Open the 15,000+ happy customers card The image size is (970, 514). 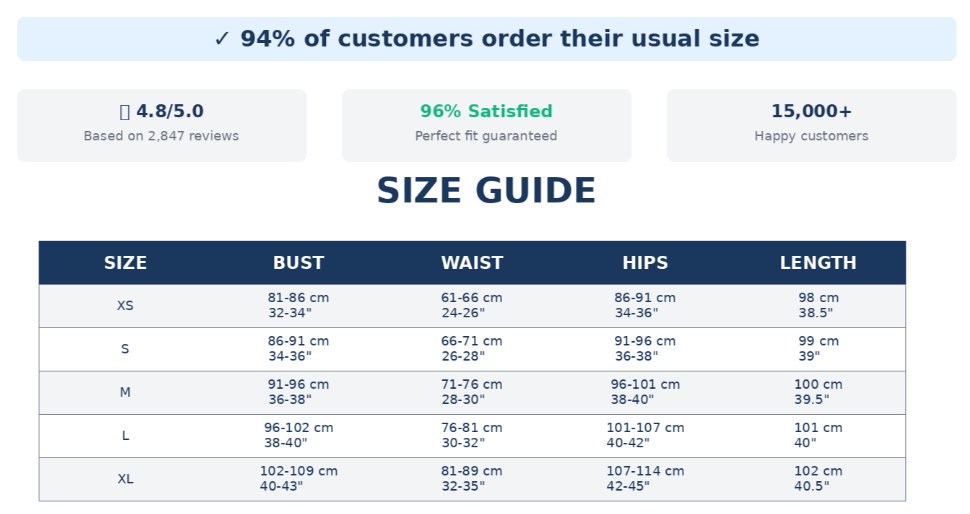pyautogui.click(x=811, y=125)
